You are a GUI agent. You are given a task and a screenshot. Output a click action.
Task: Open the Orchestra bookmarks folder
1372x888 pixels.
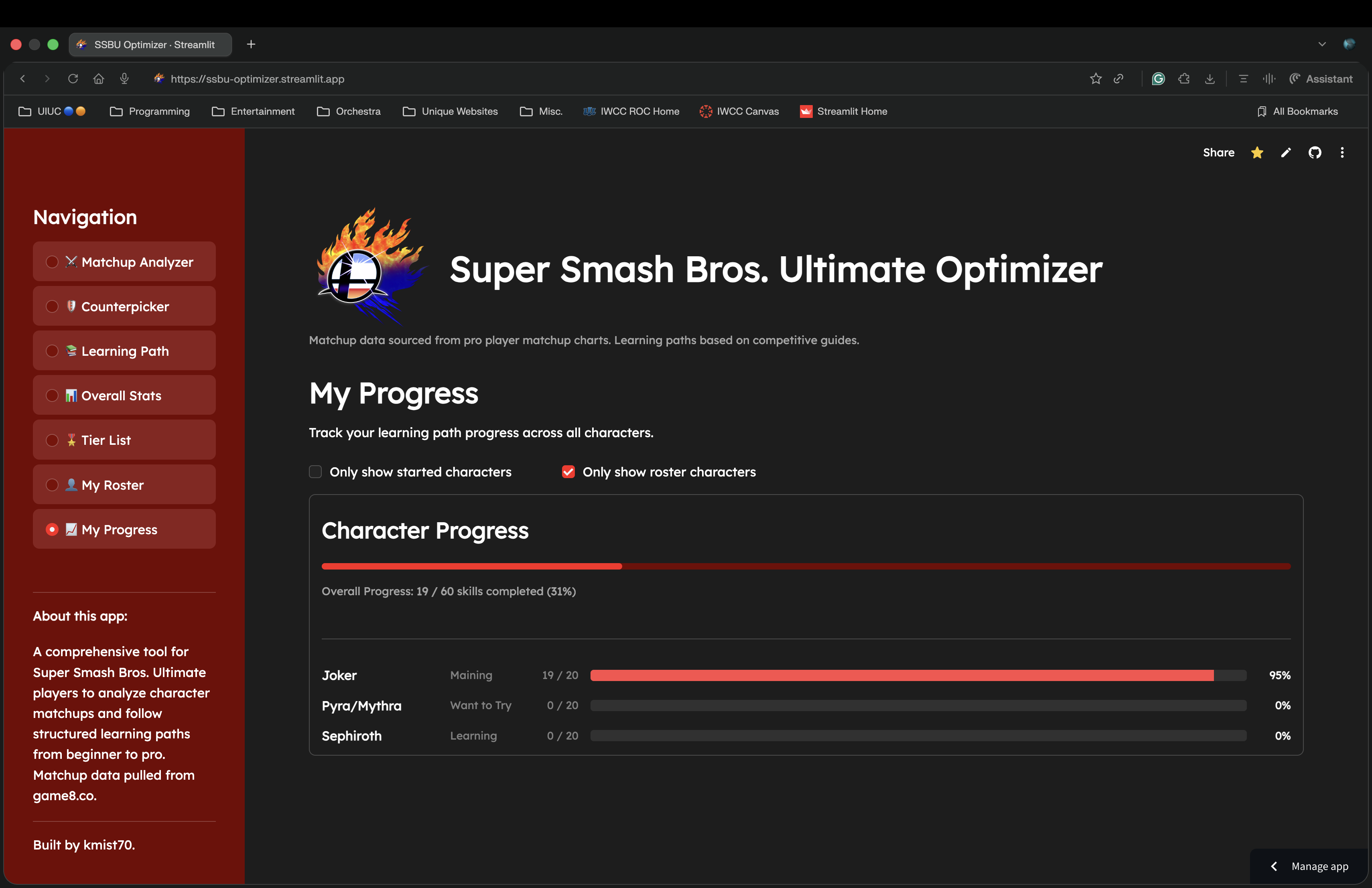349,111
